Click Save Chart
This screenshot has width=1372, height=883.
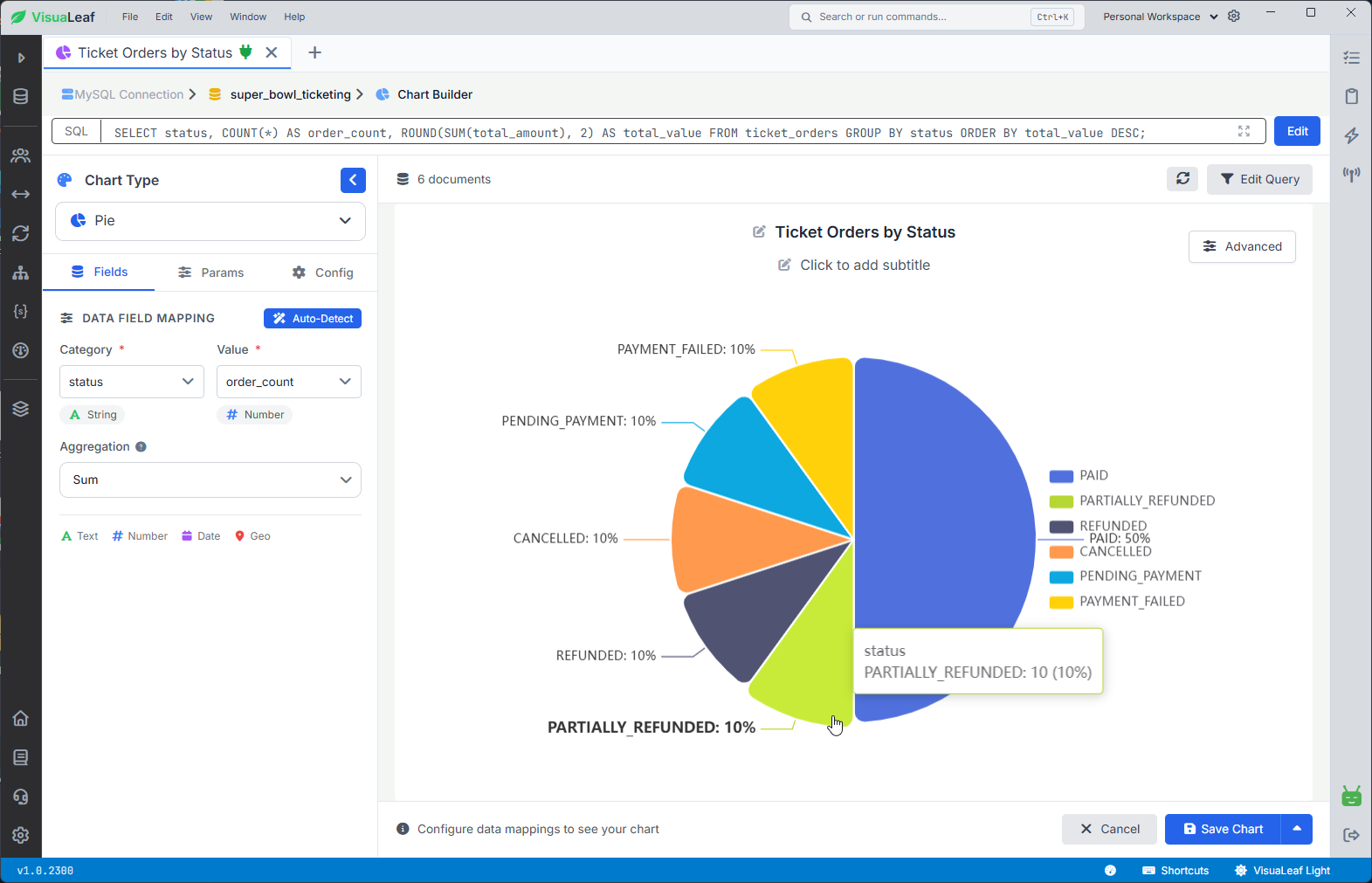pos(1223,829)
